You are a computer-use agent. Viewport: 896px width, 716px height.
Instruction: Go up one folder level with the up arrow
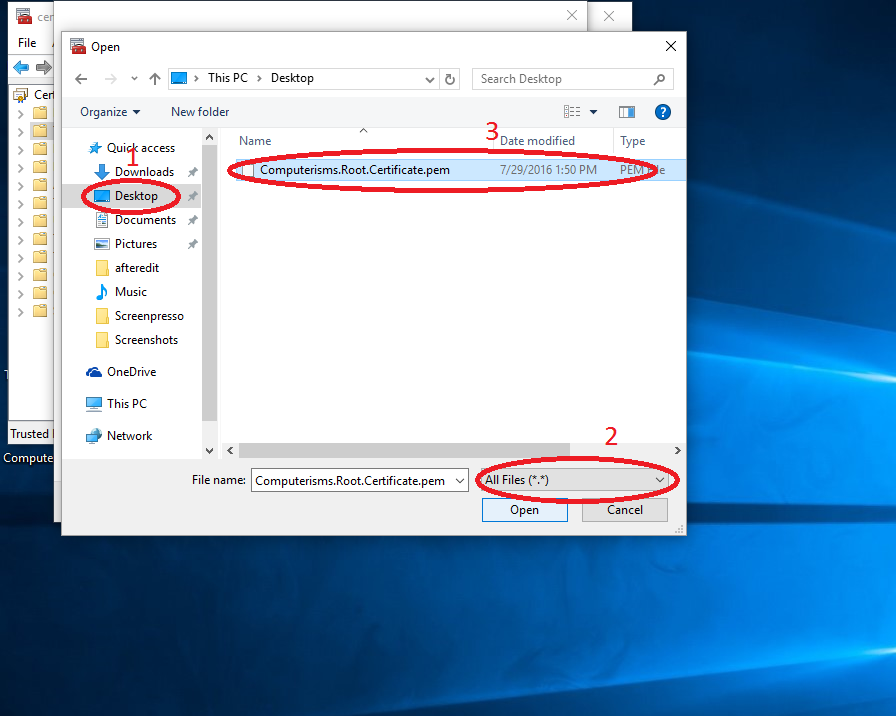(155, 79)
